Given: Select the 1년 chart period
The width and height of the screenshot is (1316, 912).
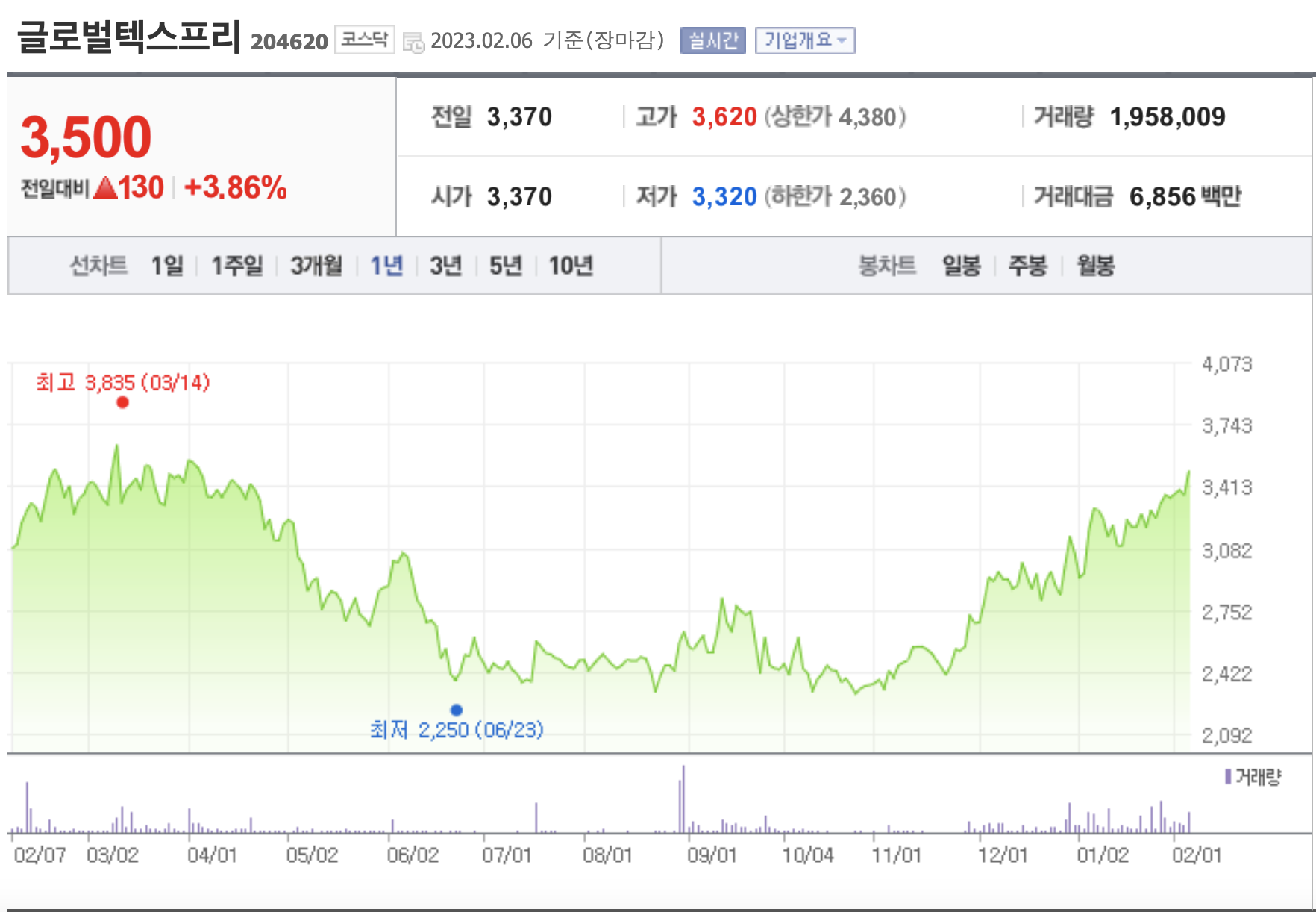Looking at the screenshot, I should point(386,266).
